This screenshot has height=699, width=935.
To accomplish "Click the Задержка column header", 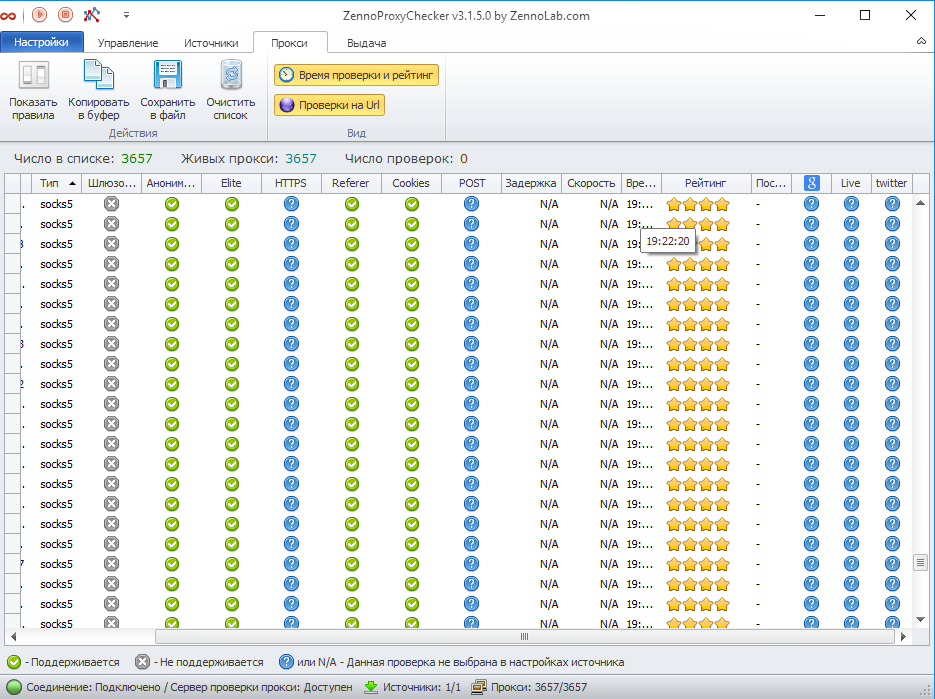I will point(531,183).
